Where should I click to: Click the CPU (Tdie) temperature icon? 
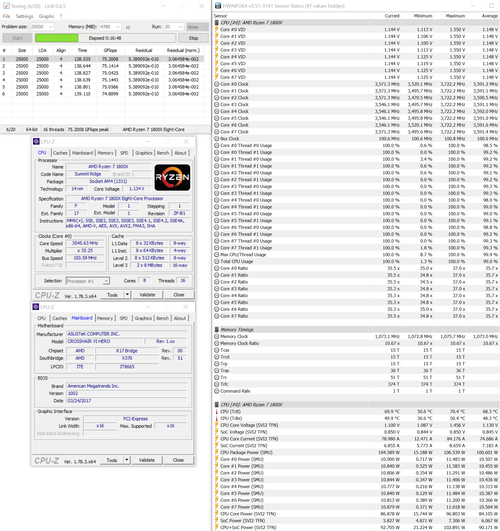point(217,418)
